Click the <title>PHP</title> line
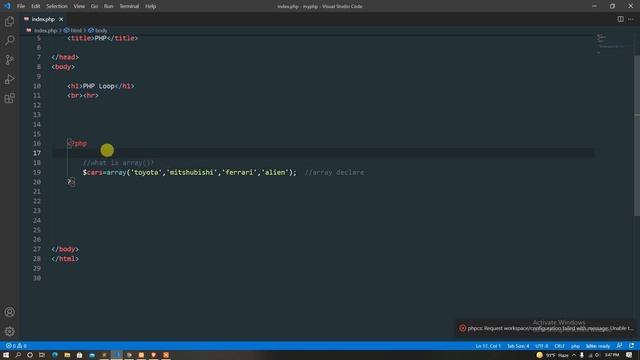The width and height of the screenshot is (640, 360). point(102,38)
